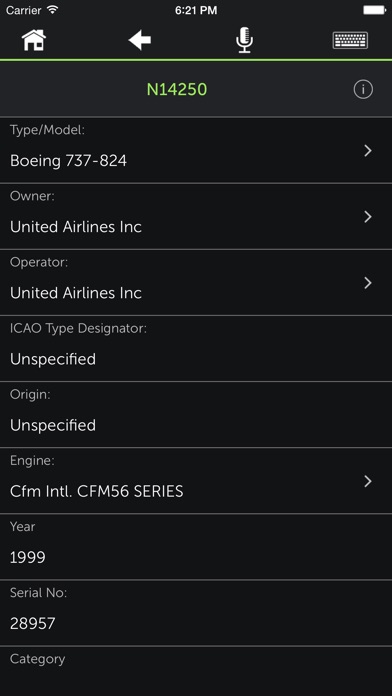392x696 pixels.
Task: Tap the battery indicator icon
Action: click(x=374, y=10)
